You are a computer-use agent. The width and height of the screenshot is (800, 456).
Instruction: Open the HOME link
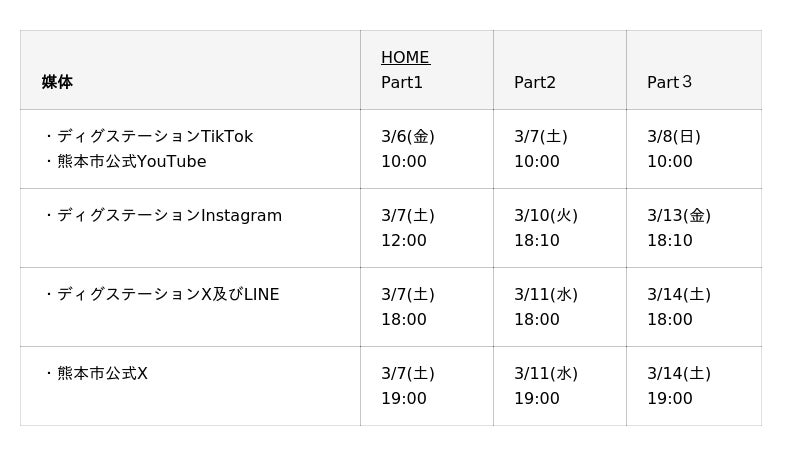click(405, 58)
